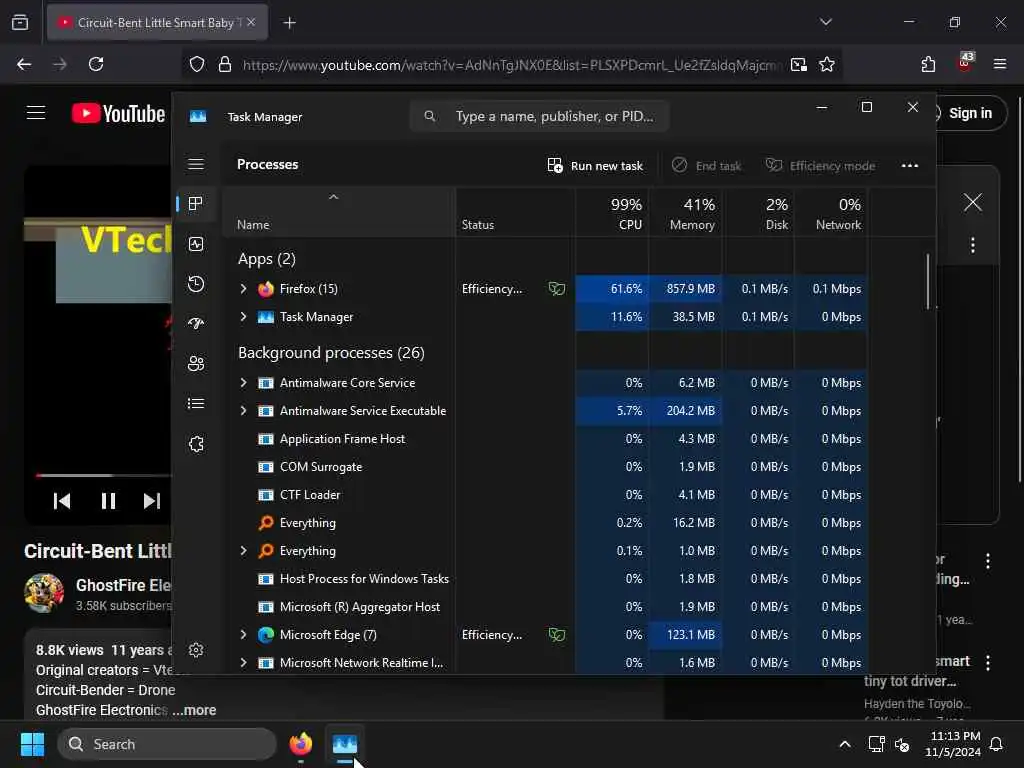Click End task button
1024x768 pixels.
[707, 166]
